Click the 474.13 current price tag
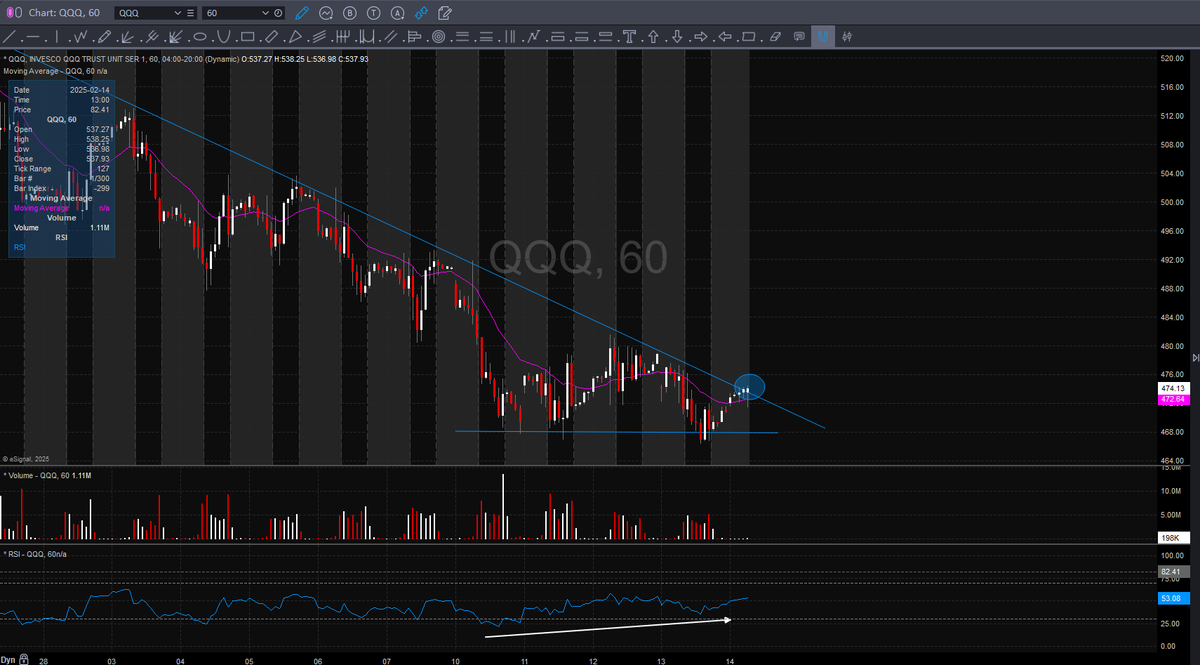The image size is (1200, 665). pyautogui.click(x=1172, y=388)
